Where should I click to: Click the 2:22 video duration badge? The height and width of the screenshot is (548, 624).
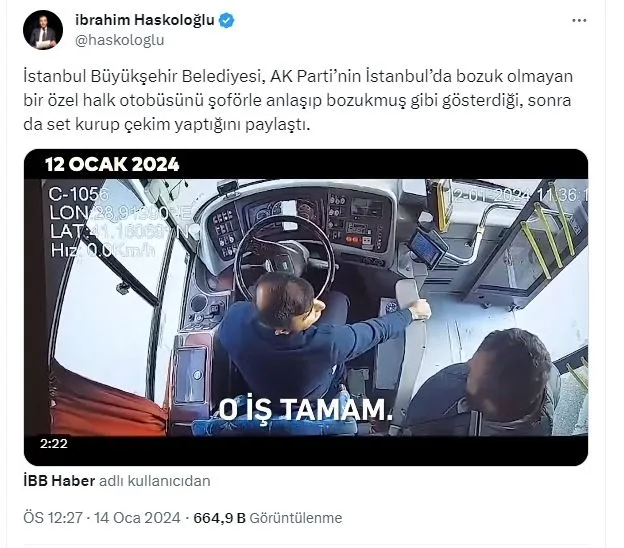[54, 443]
